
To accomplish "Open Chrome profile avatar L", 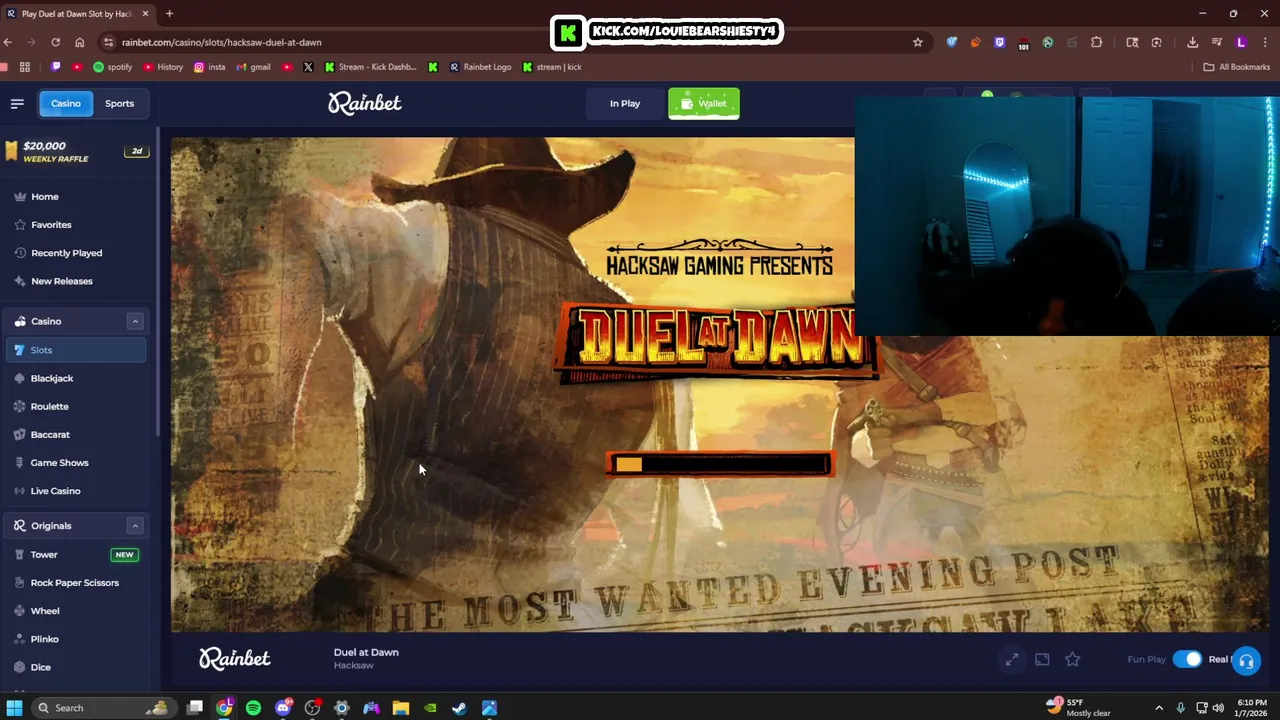I will click(x=1241, y=42).
